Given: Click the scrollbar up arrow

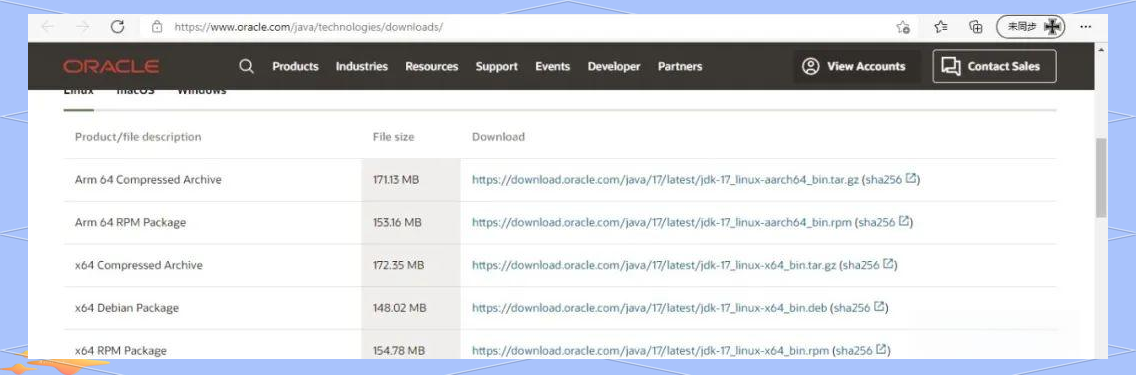Looking at the screenshot, I should (1101, 50).
